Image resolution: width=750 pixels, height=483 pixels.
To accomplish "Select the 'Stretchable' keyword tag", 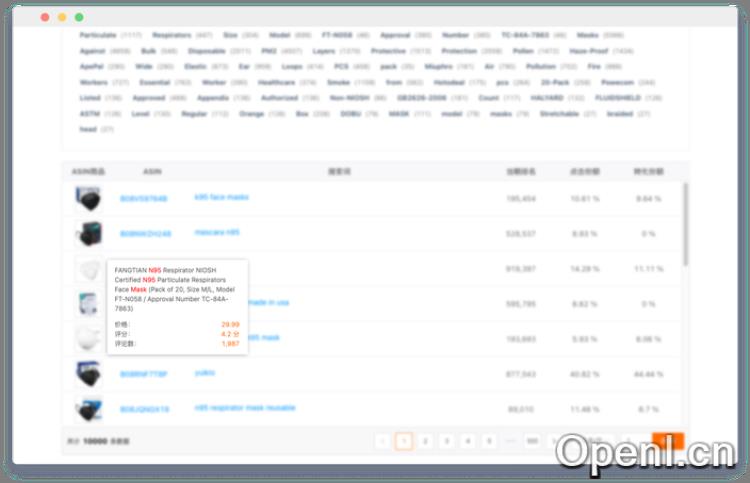I will coord(559,114).
